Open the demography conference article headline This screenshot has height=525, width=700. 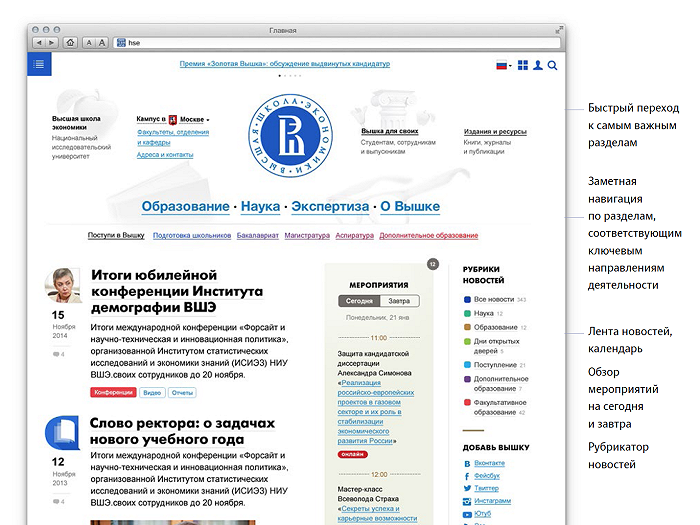(177, 291)
